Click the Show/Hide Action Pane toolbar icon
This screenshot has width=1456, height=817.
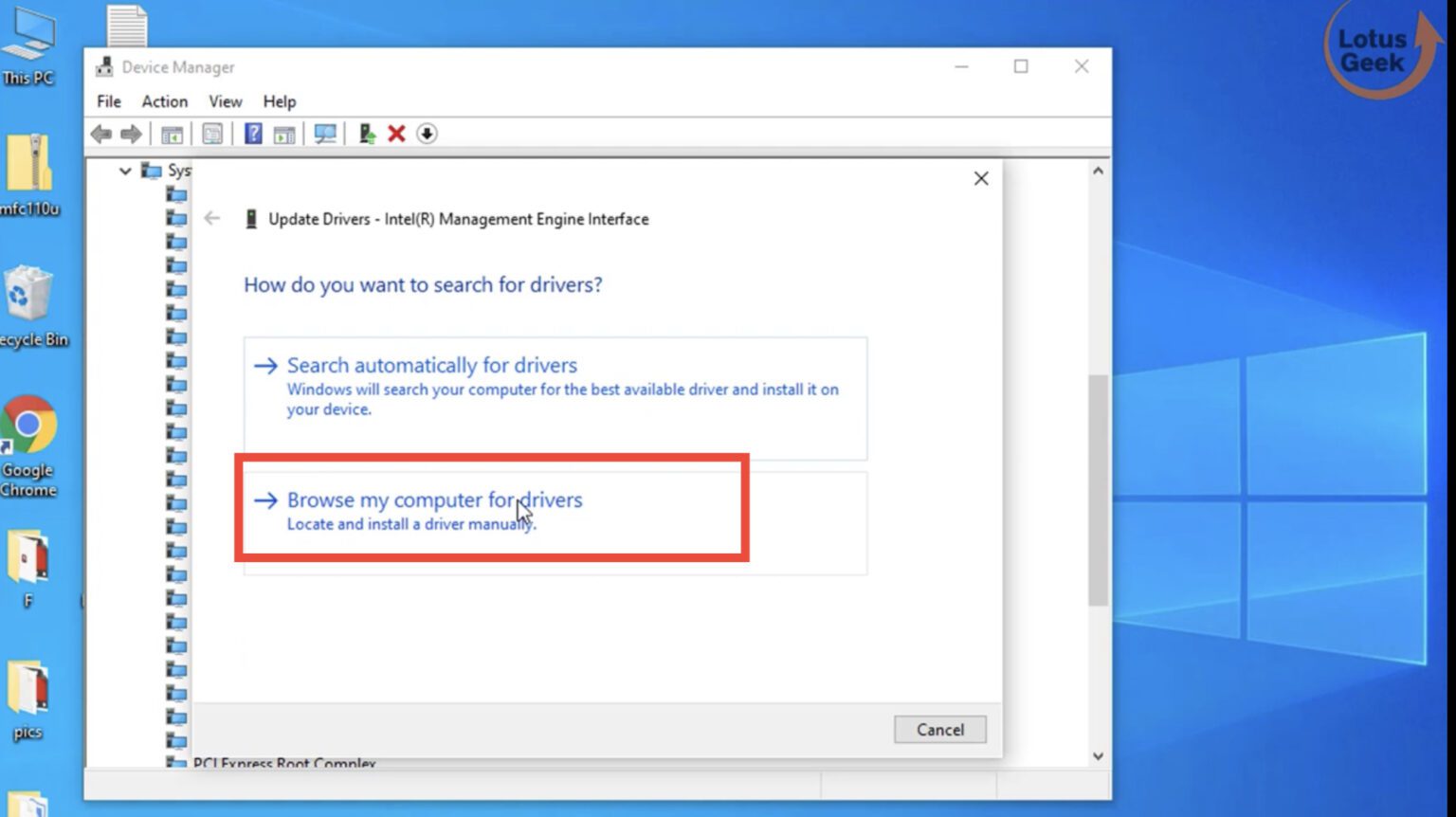[285, 134]
